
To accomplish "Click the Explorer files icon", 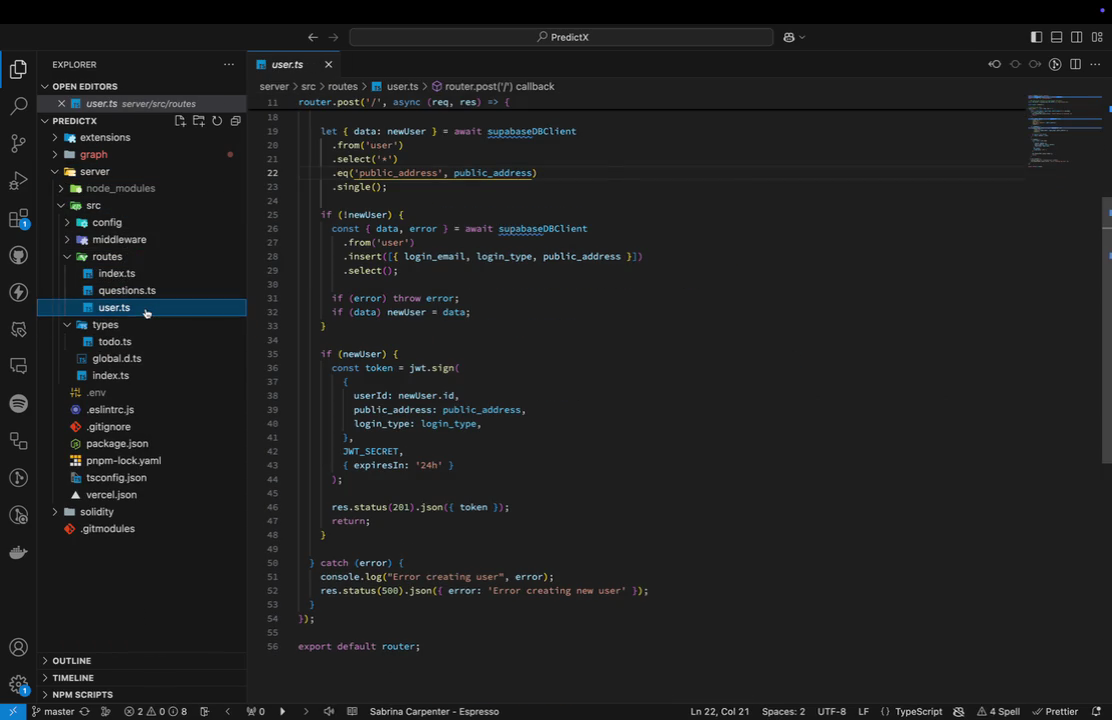I will coord(18,69).
